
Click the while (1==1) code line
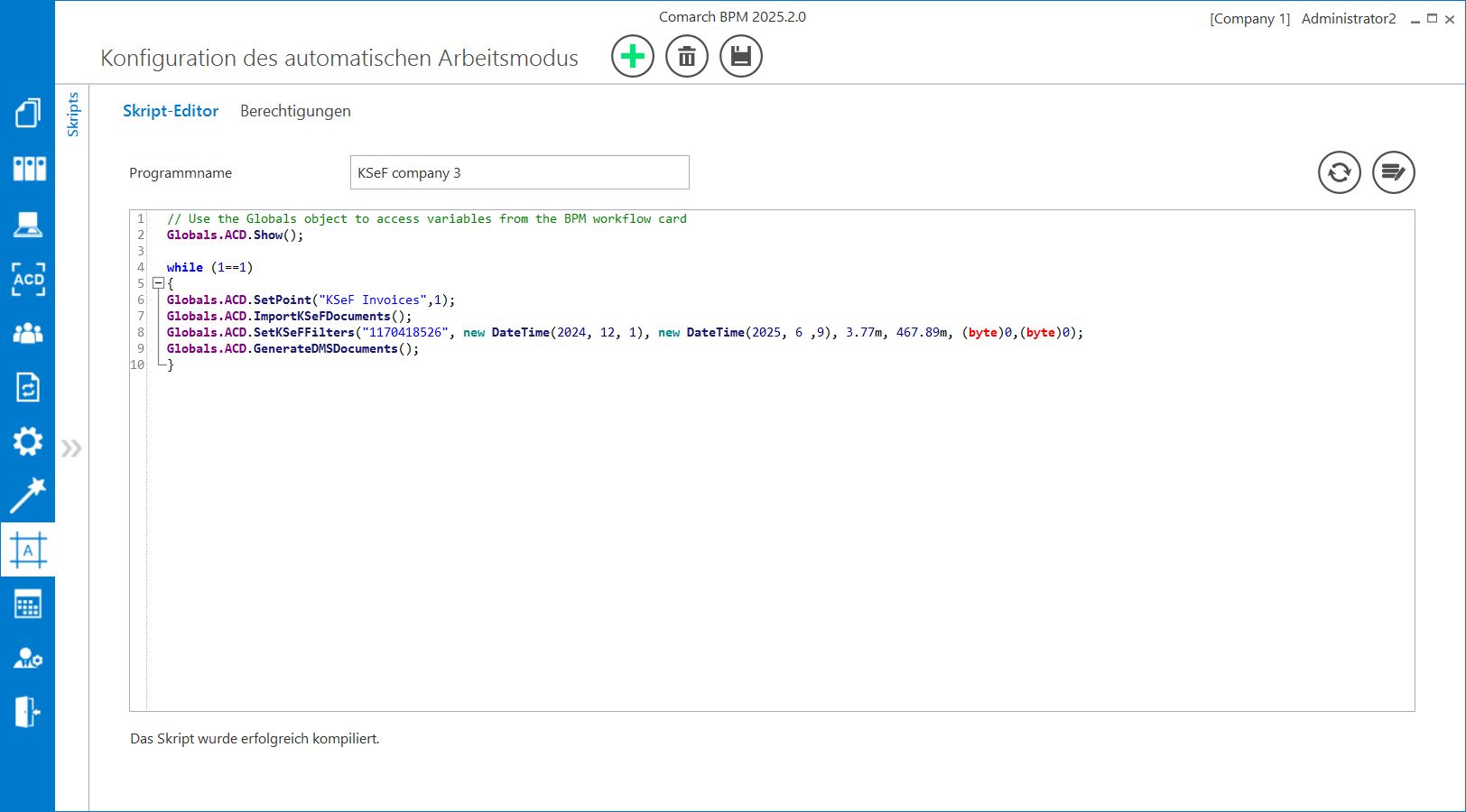coord(209,268)
